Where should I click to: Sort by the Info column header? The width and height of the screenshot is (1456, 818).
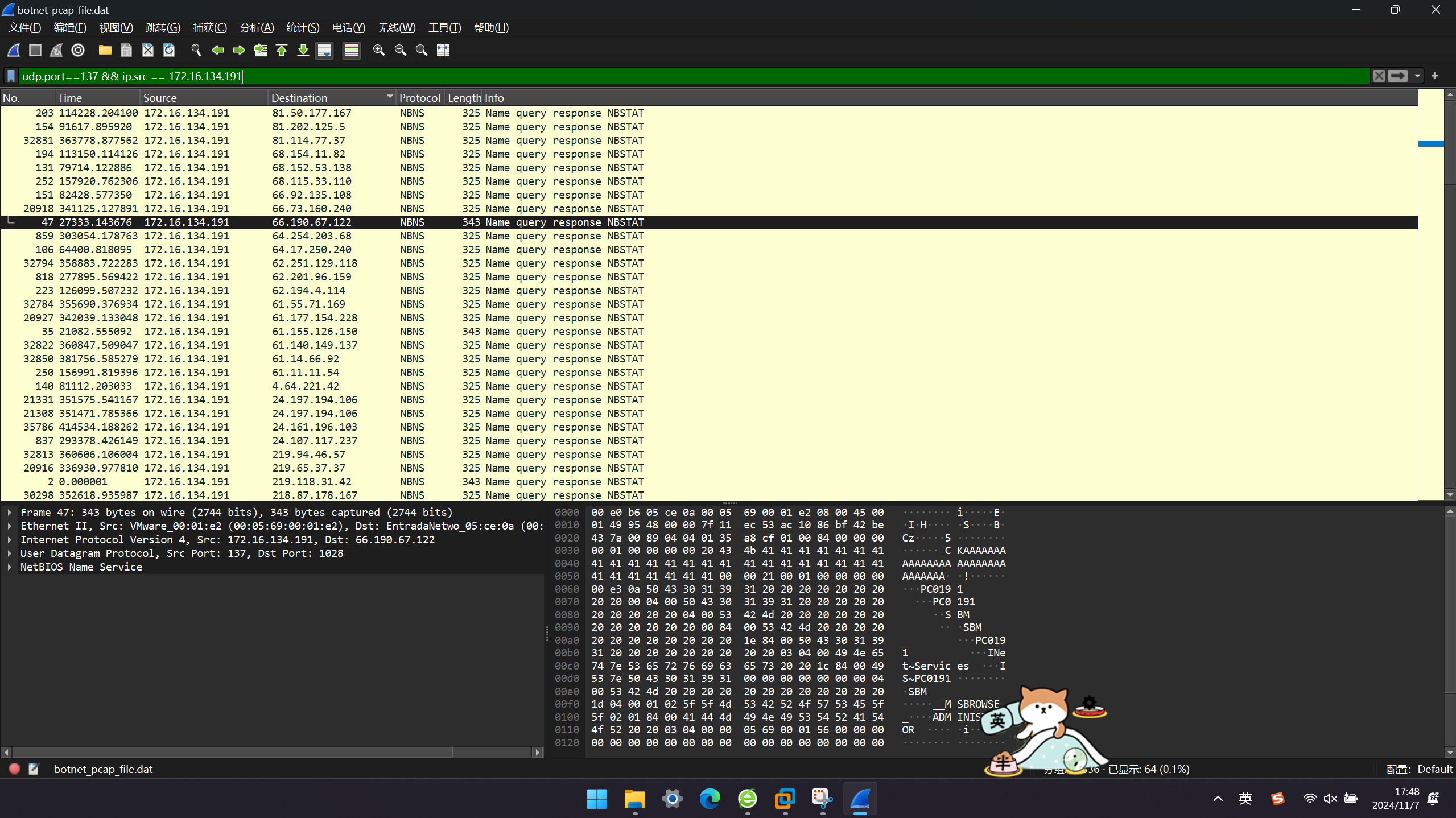coord(950,98)
